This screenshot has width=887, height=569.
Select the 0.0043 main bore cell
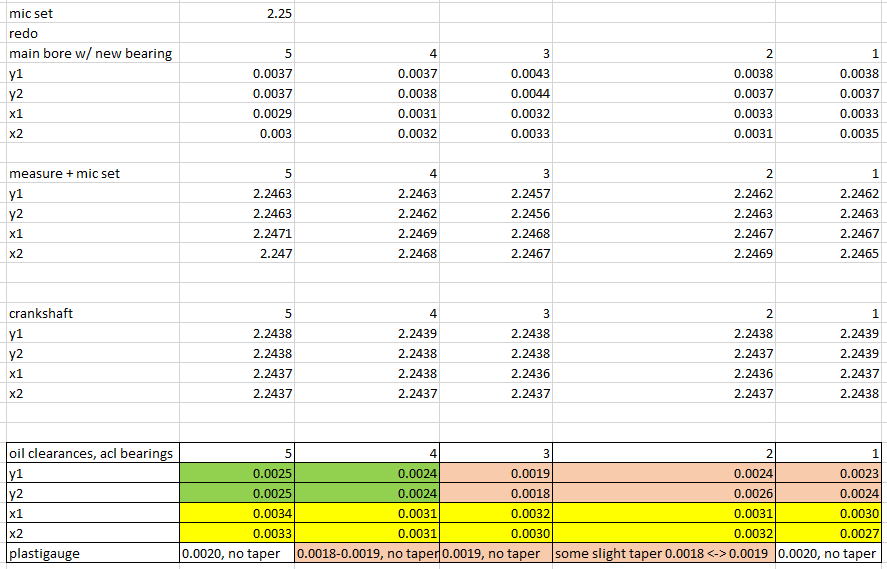pos(496,74)
